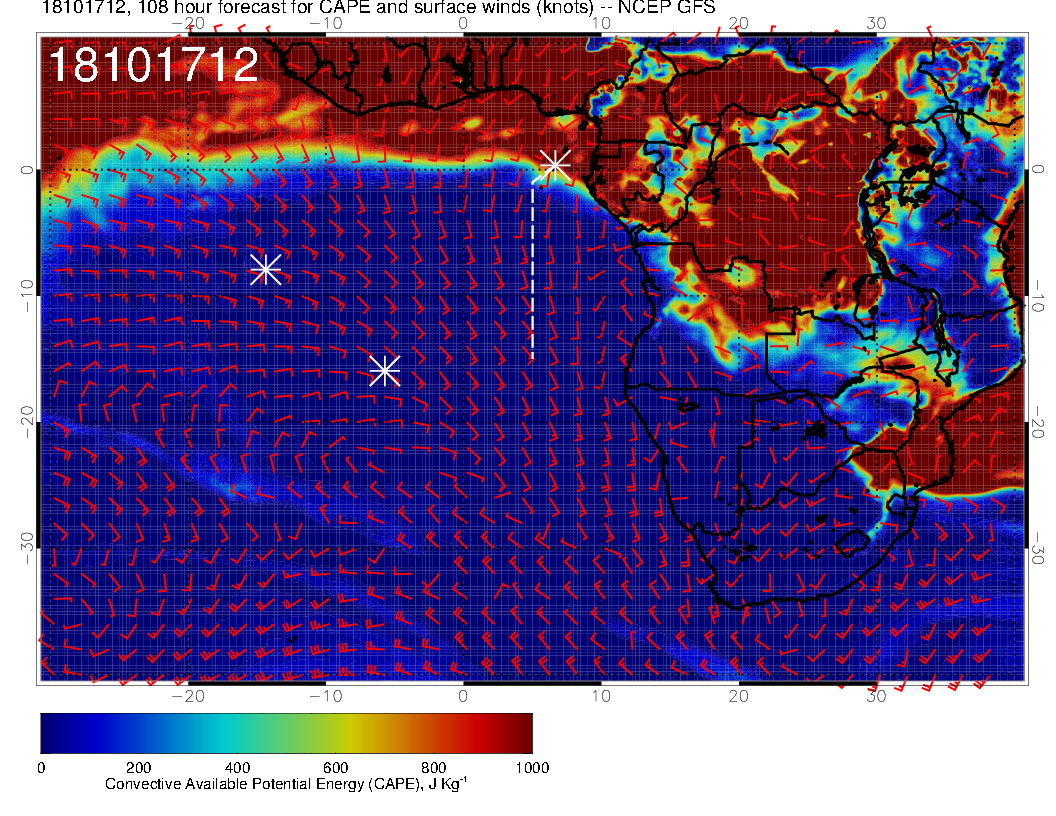Click the '800' color bar tick label
This screenshot has width=1056, height=816.
point(434,768)
